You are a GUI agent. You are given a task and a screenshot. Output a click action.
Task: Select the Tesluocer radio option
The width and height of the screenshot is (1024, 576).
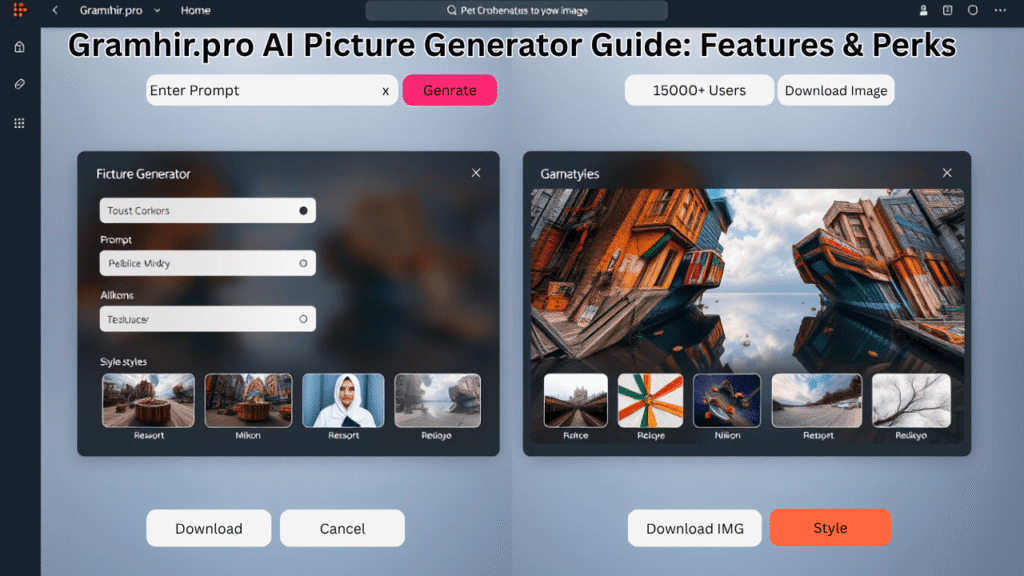(303, 319)
